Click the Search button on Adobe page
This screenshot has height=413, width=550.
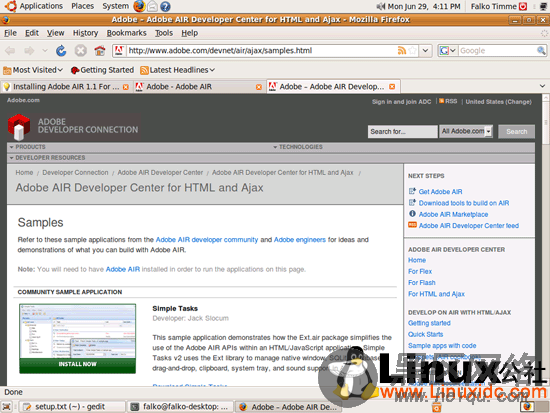pyautogui.click(x=516, y=132)
